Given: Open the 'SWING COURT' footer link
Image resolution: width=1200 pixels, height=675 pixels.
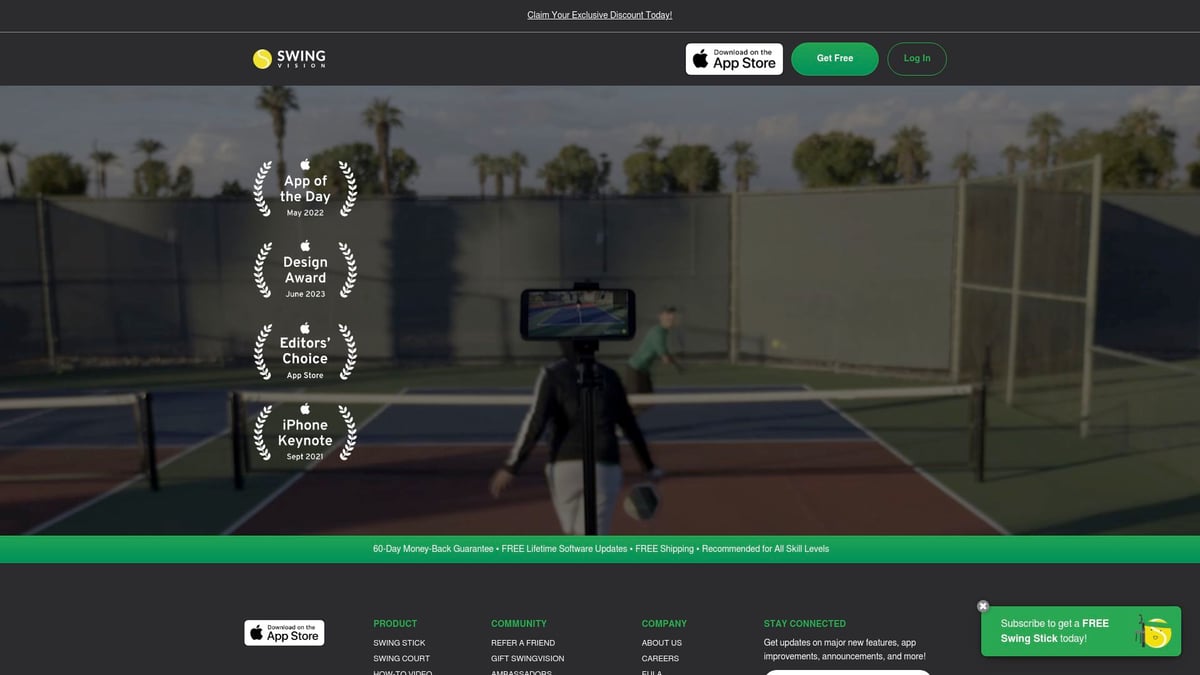Looking at the screenshot, I should coord(400,658).
